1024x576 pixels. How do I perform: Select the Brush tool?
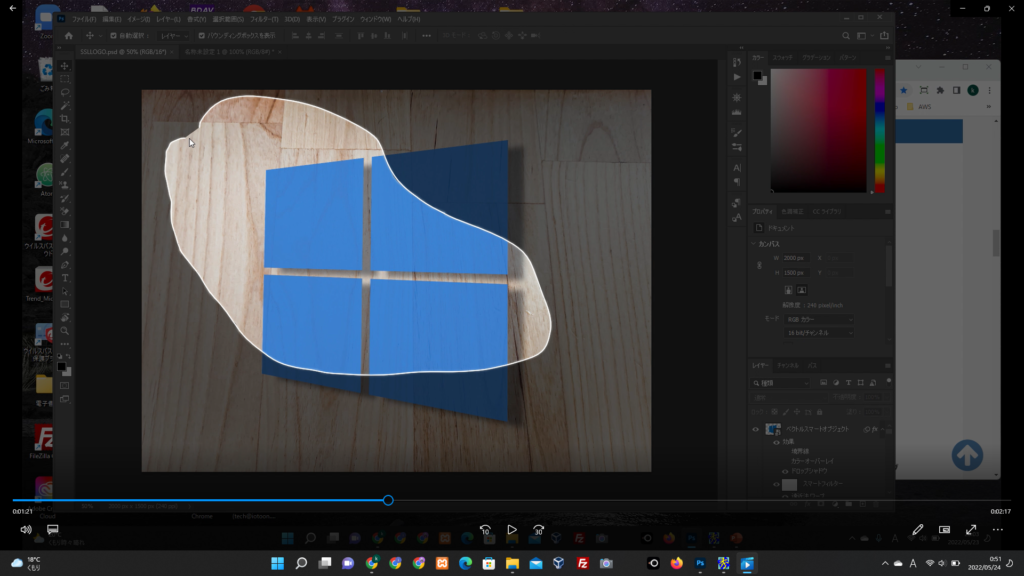[65, 172]
